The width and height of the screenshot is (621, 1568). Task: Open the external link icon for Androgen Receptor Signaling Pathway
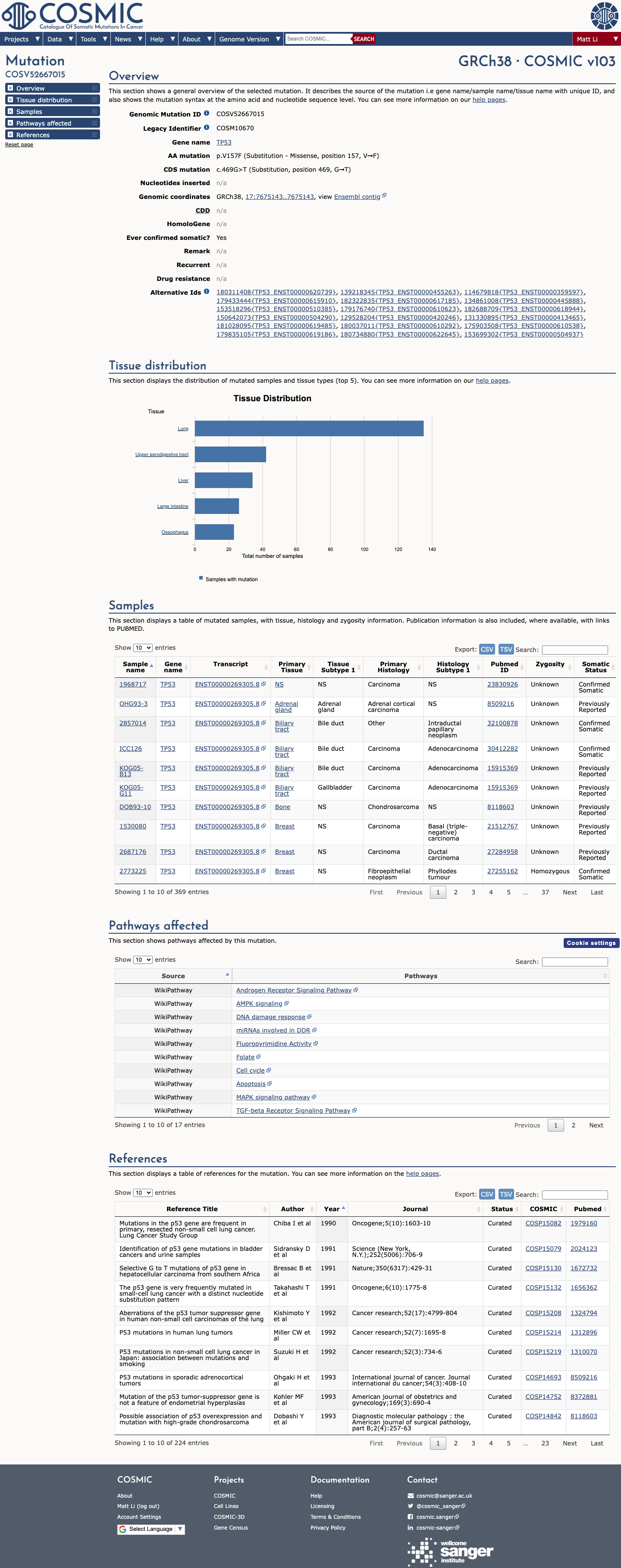[356, 990]
